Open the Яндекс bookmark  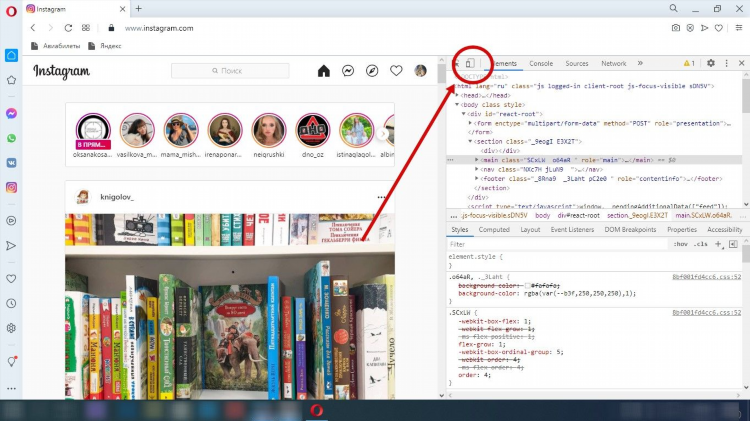coord(105,46)
